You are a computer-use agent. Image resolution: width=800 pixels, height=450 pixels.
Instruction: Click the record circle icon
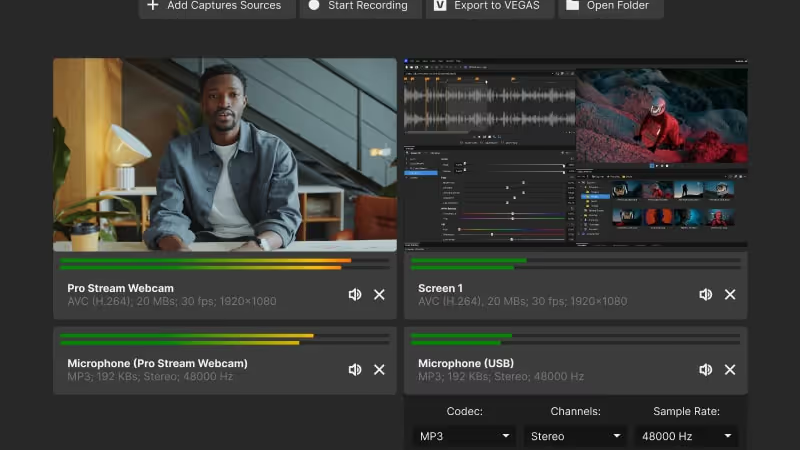click(314, 6)
